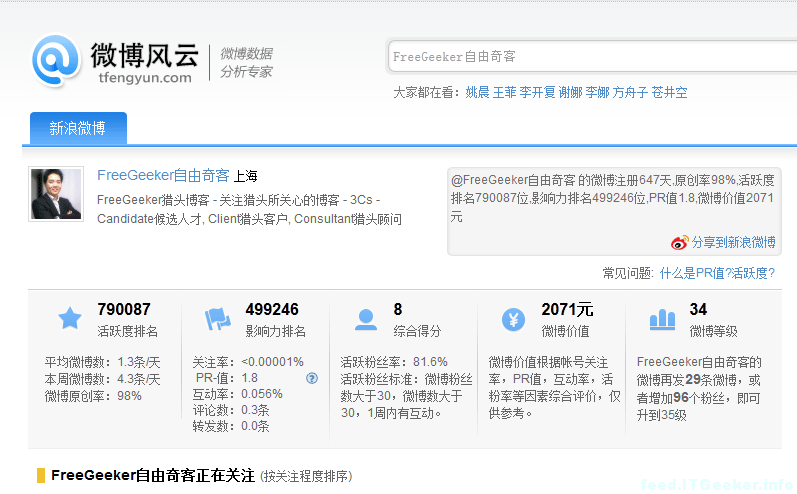Click the overall score value 8

pyautogui.click(x=397, y=309)
